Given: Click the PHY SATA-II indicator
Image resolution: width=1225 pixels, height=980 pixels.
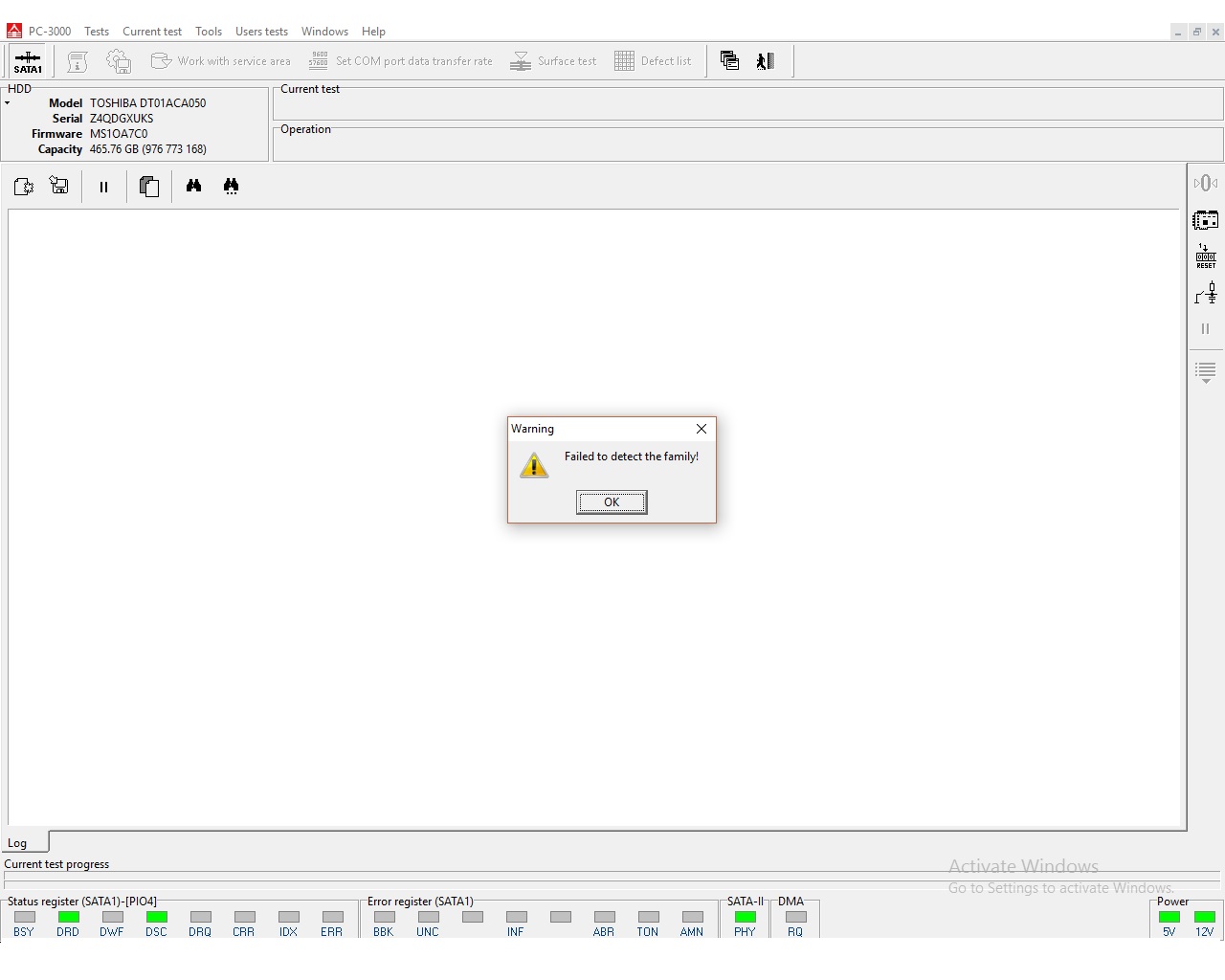Looking at the screenshot, I should point(745,924).
